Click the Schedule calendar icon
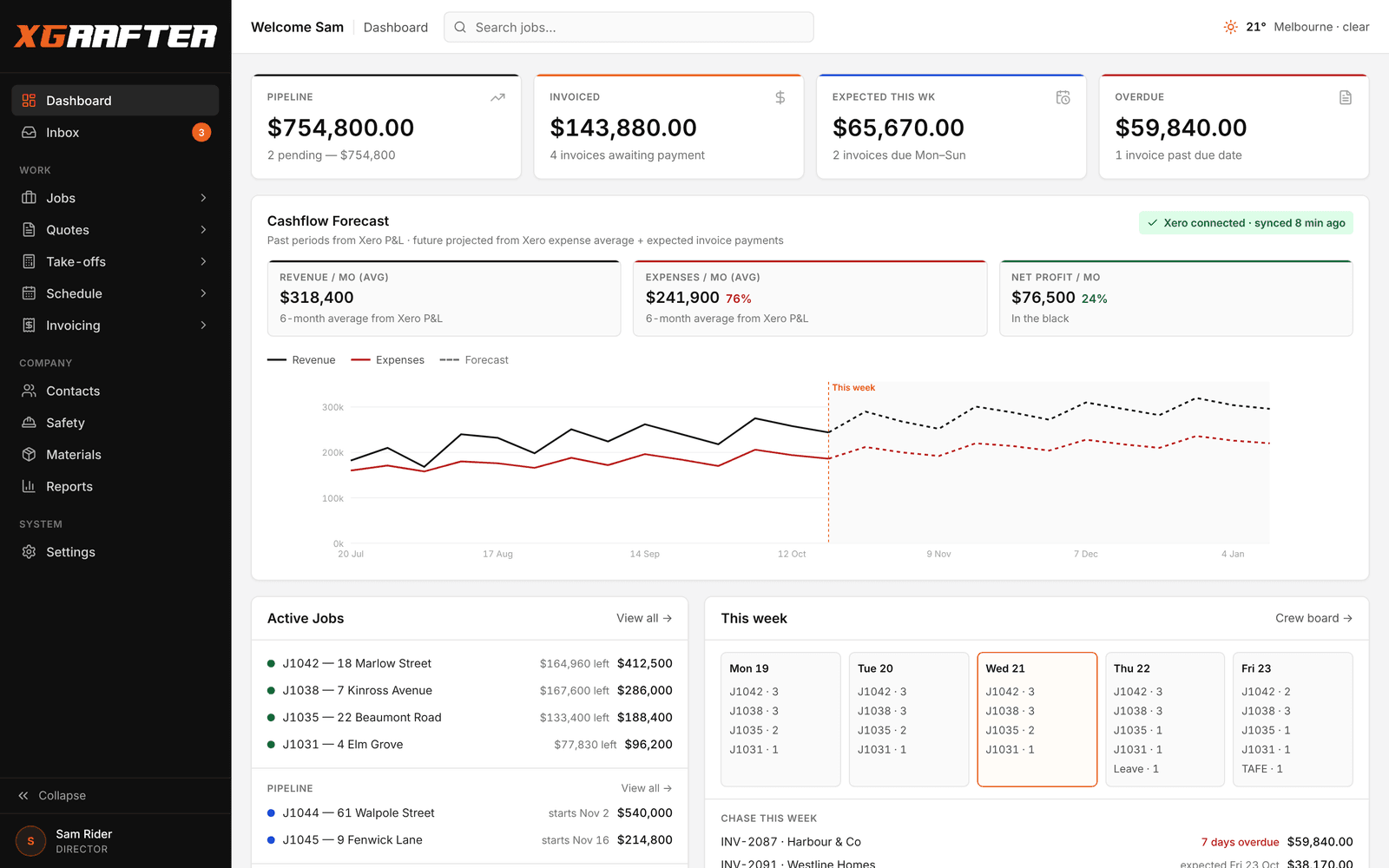 29,293
